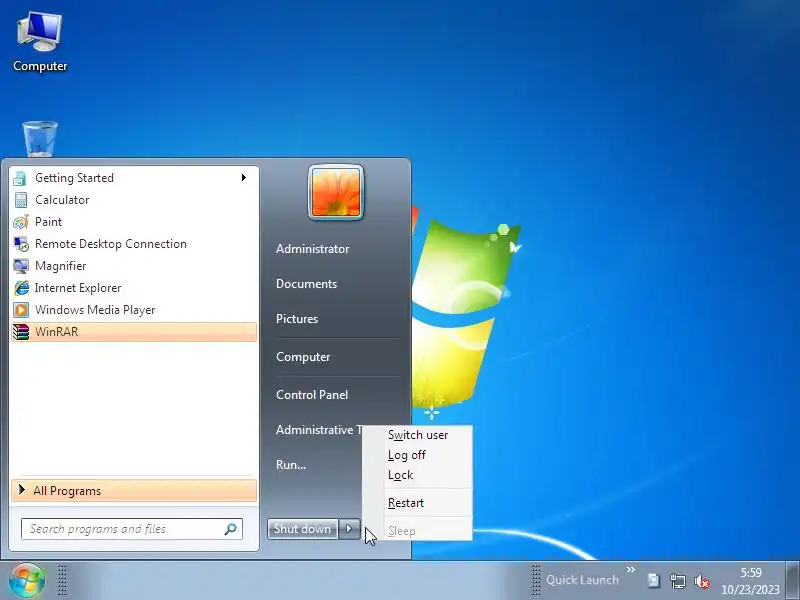The height and width of the screenshot is (600, 800).
Task: Open Administrator user folder link
Action: (x=313, y=249)
